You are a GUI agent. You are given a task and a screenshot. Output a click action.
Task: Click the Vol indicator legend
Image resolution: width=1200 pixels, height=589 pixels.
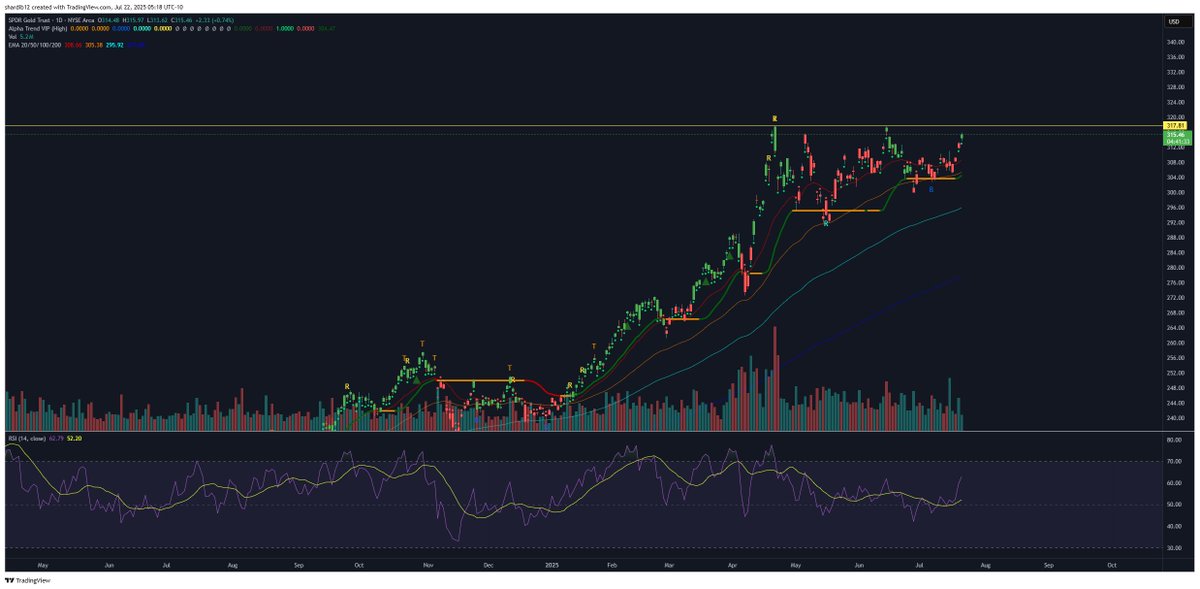[x=11, y=37]
